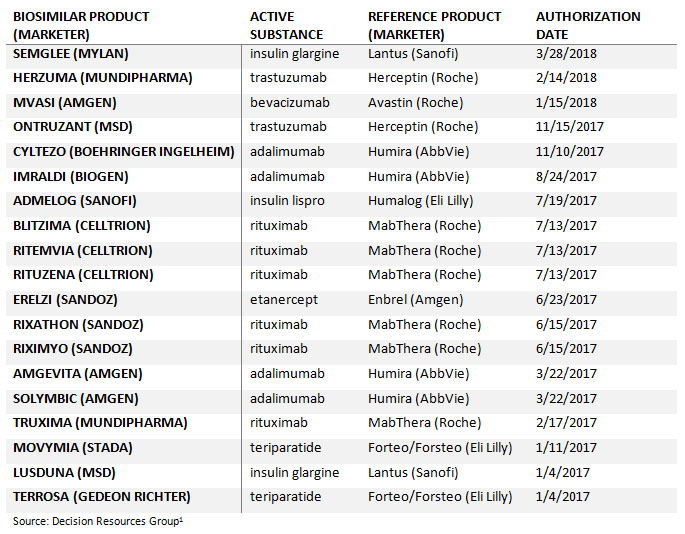Select bevacizumab in active substance column
This screenshot has height=534, width=685.
click(x=288, y=102)
